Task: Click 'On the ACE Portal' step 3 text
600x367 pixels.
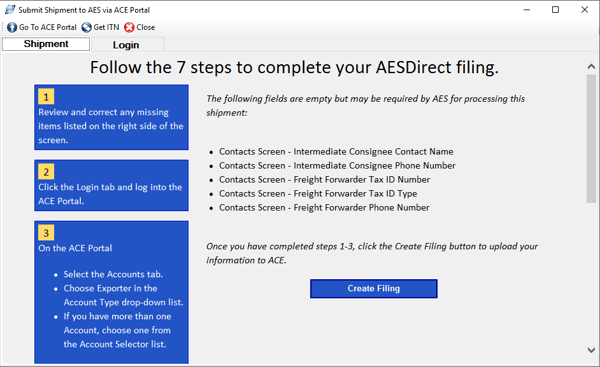Action: pyautogui.click(x=75, y=248)
